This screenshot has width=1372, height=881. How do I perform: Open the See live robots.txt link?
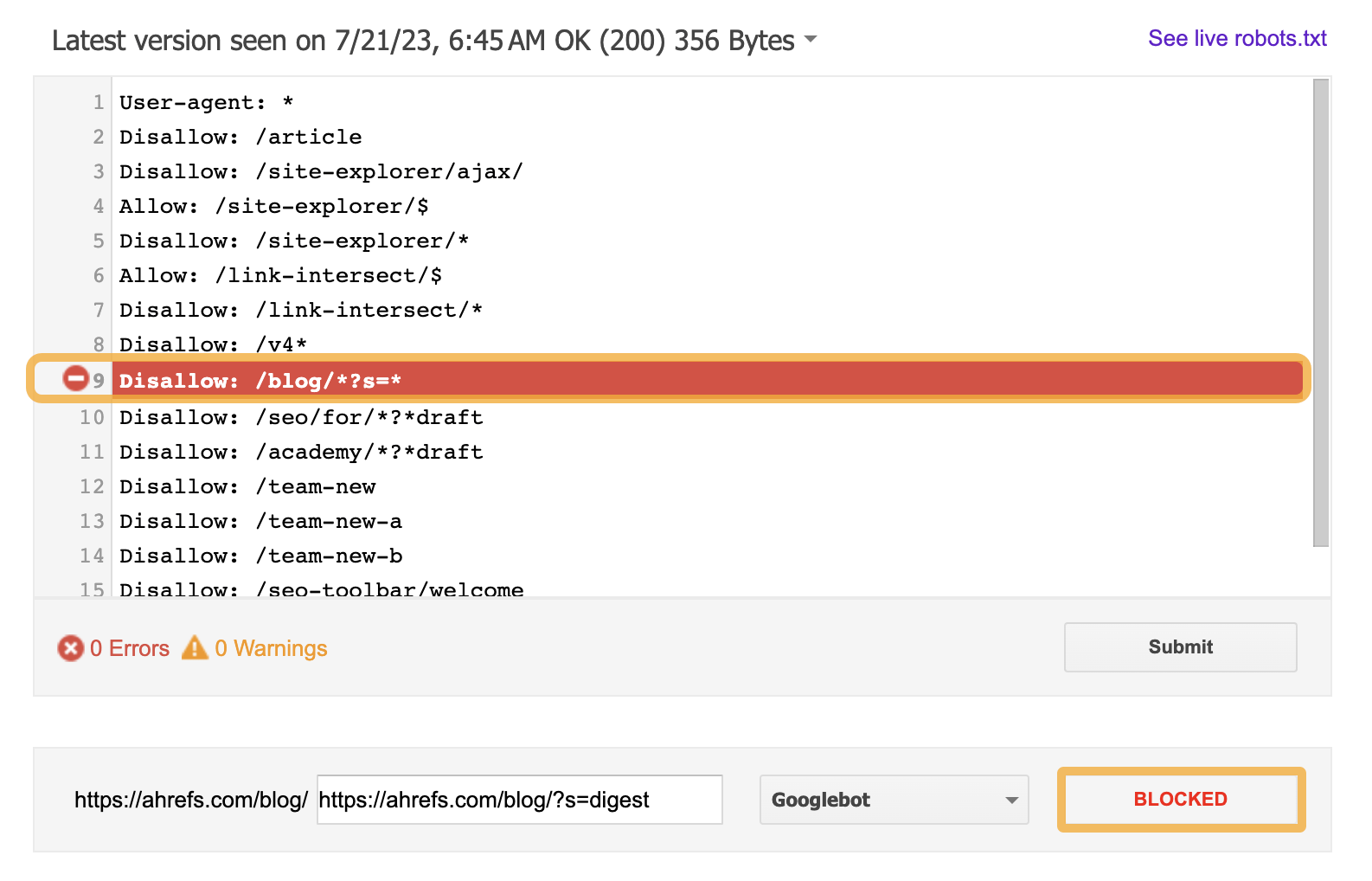click(x=1237, y=38)
